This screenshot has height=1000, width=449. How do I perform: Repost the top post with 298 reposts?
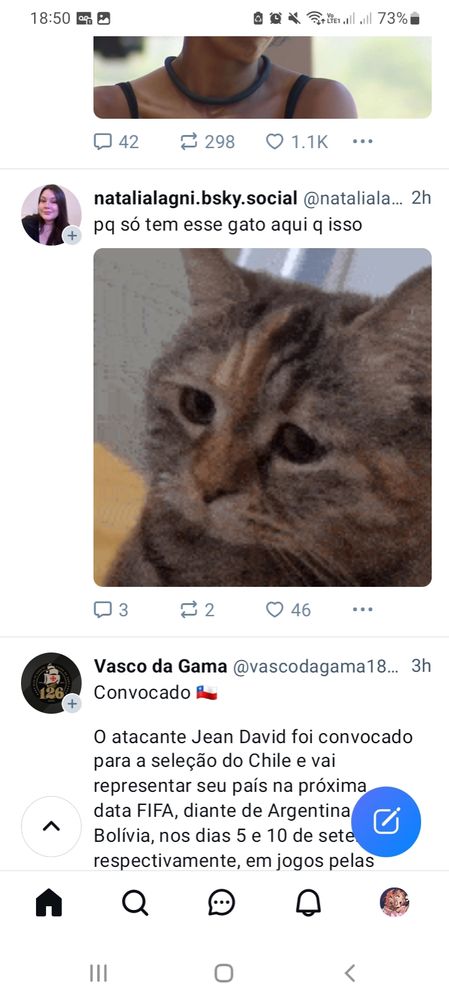click(x=207, y=142)
